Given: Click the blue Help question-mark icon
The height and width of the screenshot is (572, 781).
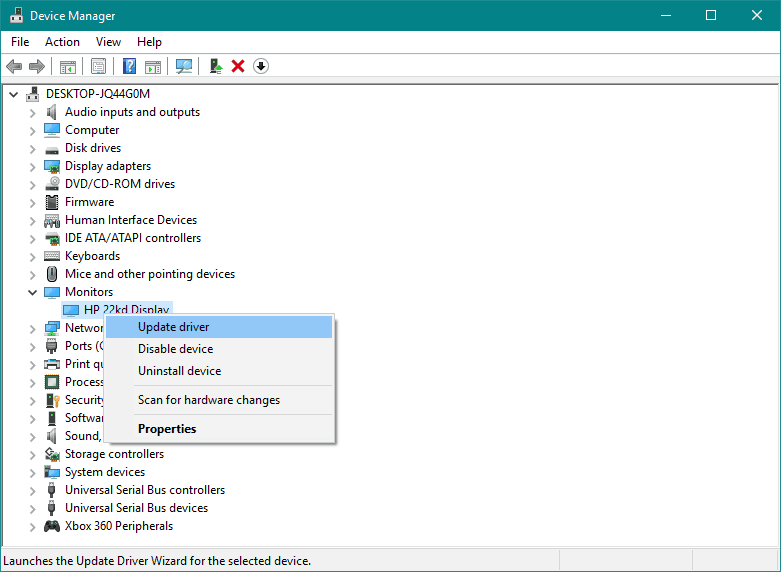Looking at the screenshot, I should [x=130, y=66].
